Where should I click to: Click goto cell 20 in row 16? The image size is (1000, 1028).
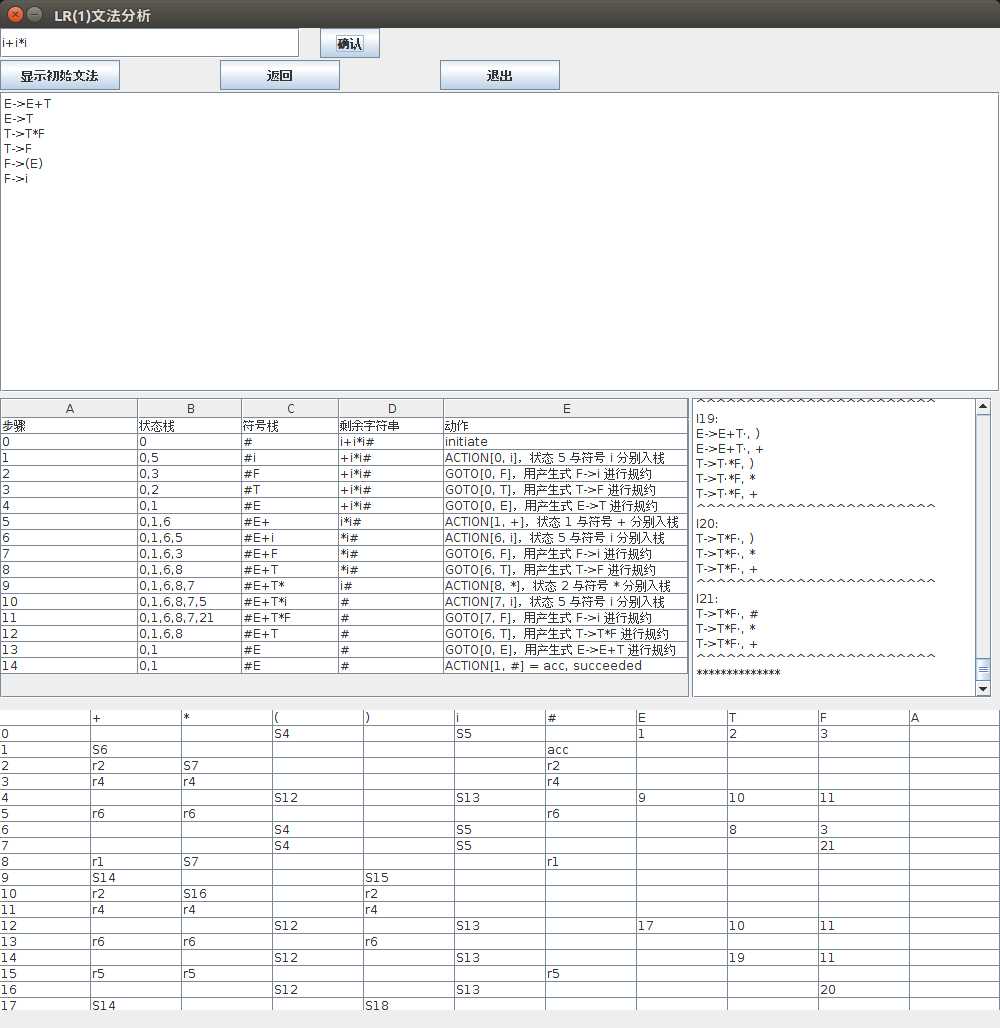point(864,989)
